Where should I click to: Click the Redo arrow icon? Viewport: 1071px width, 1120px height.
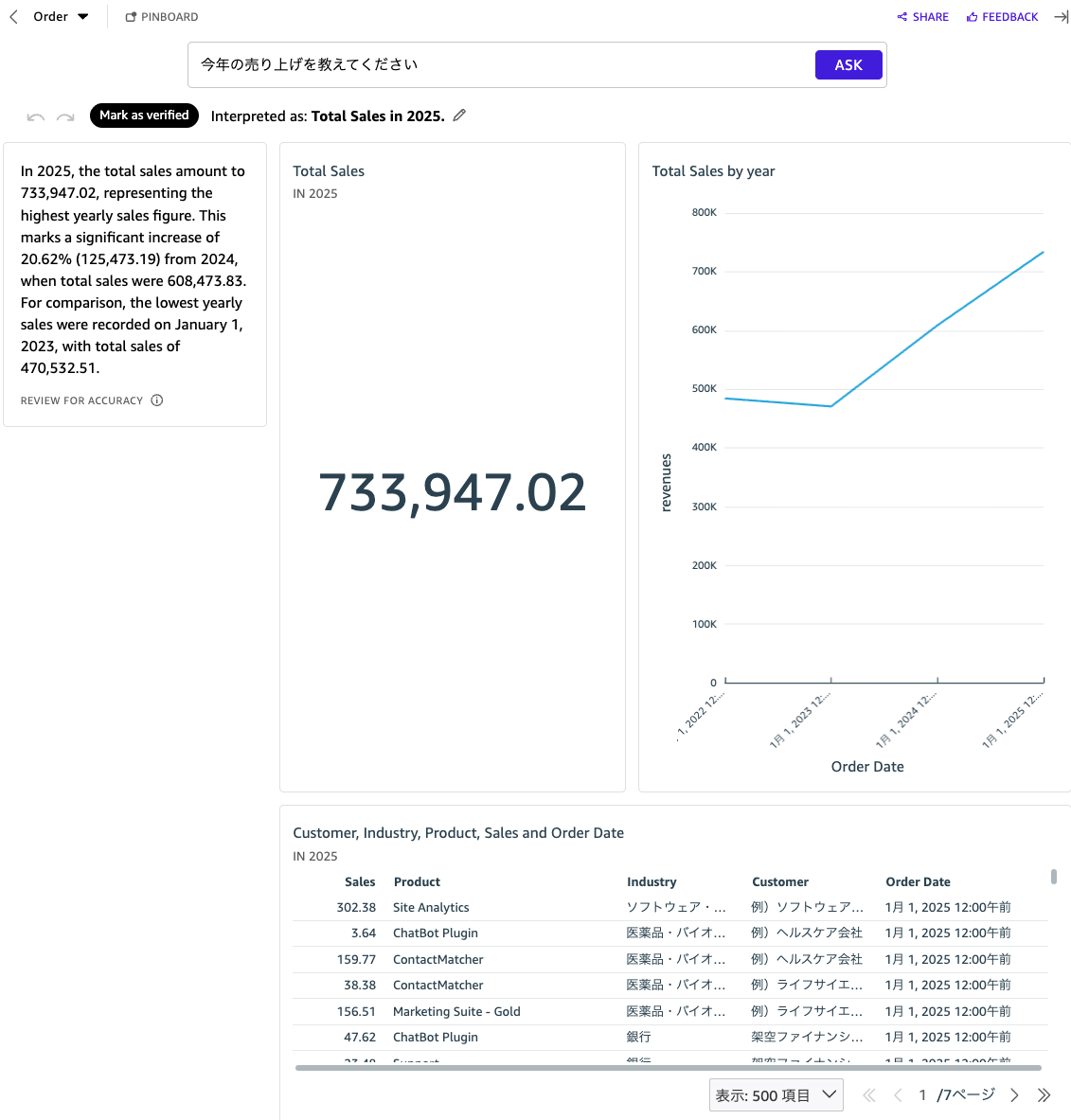[64, 116]
